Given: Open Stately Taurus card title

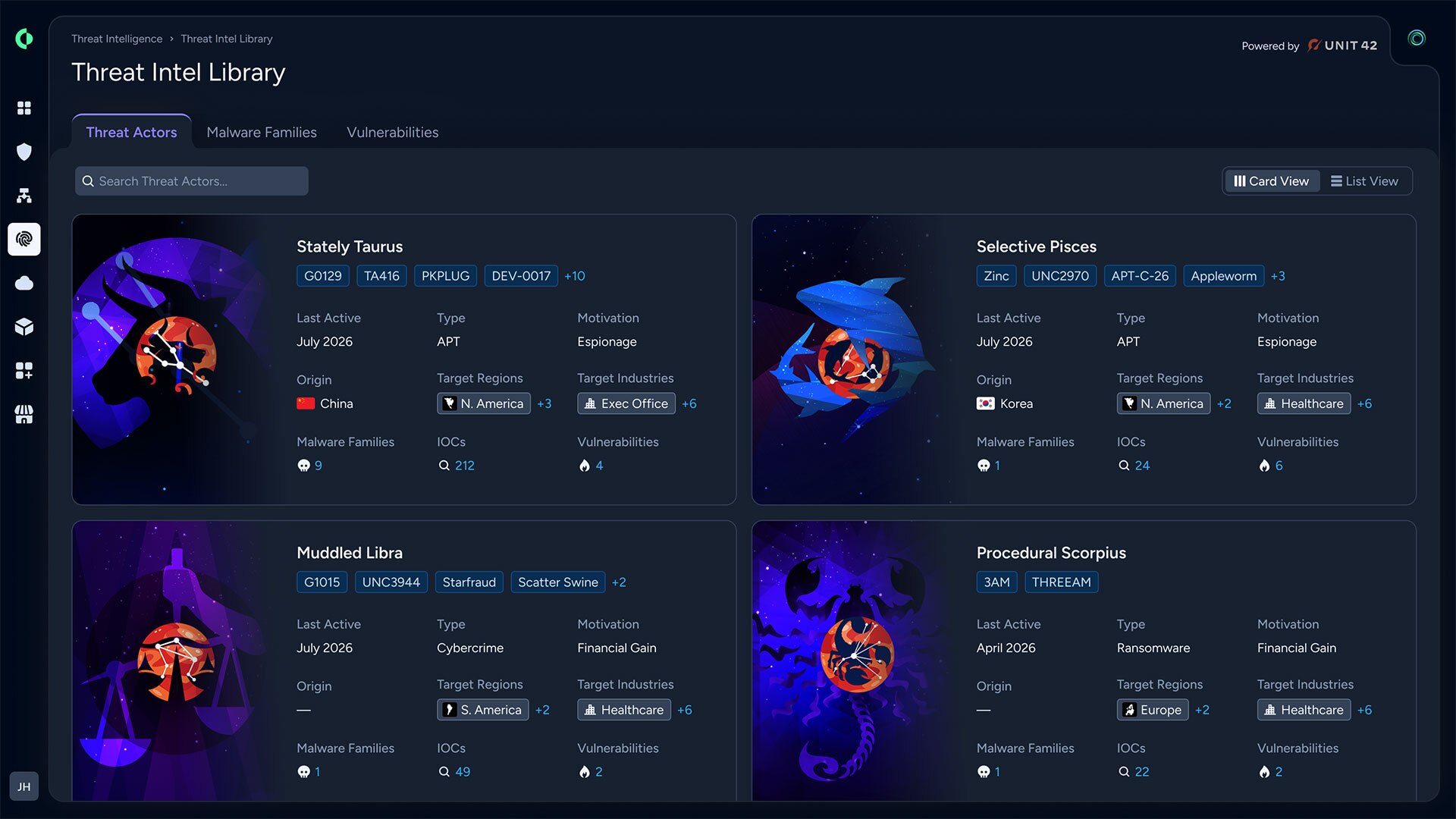Looking at the screenshot, I should coord(350,246).
